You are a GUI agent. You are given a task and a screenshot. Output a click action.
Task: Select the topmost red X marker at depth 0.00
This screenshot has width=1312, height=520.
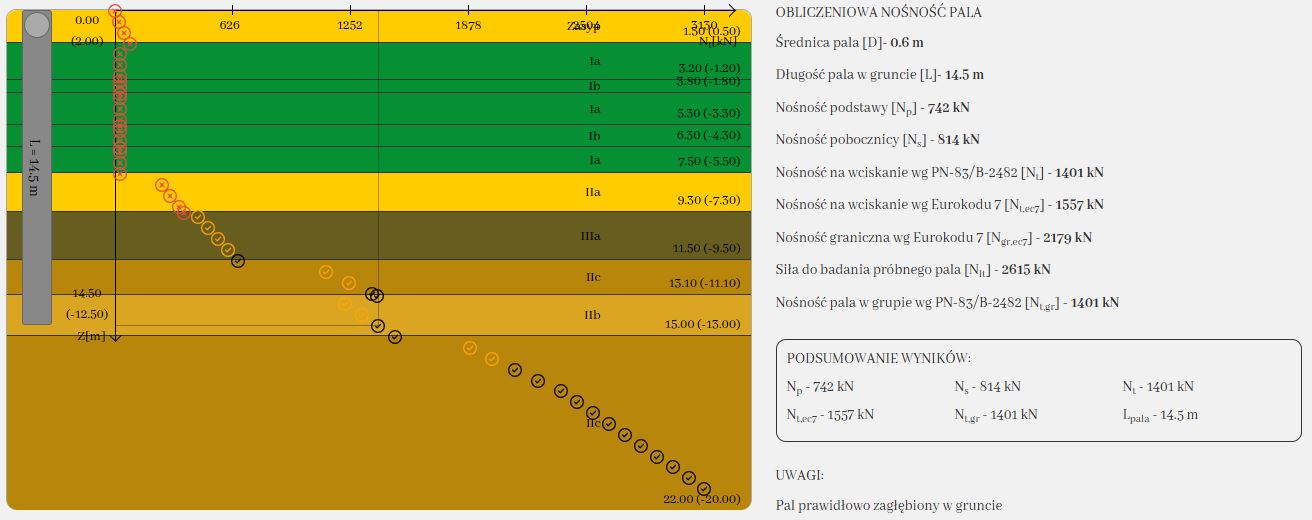(x=115, y=10)
